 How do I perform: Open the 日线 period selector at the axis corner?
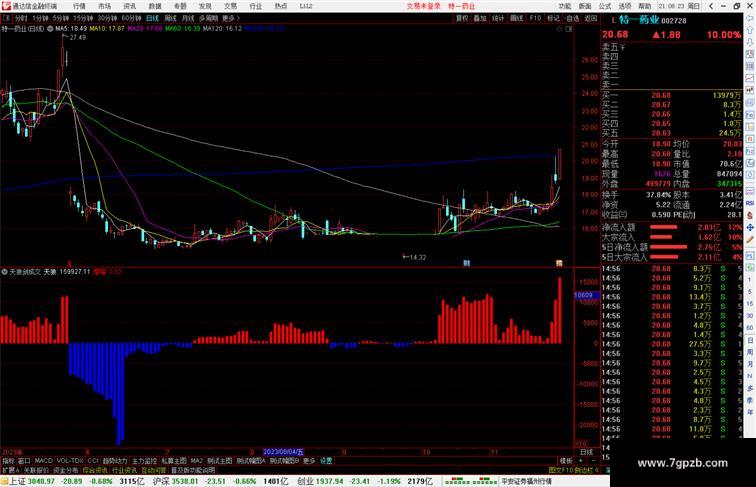click(x=586, y=452)
